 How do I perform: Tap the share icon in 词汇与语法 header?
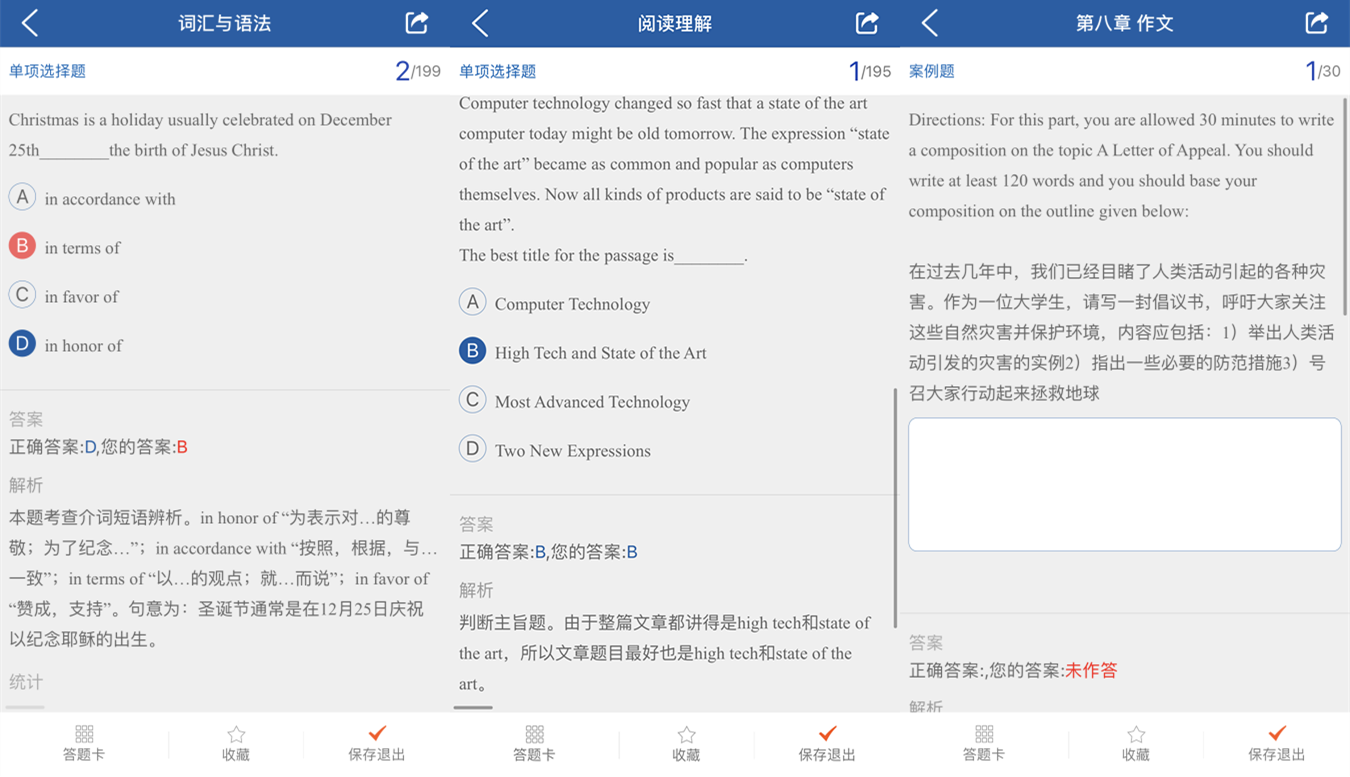click(x=417, y=23)
